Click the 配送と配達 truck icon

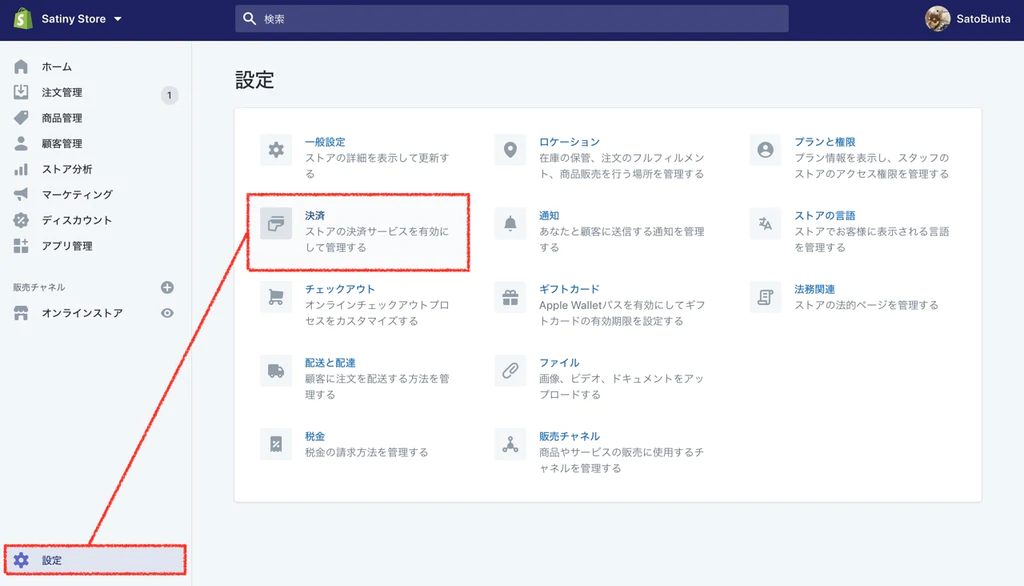point(275,371)
